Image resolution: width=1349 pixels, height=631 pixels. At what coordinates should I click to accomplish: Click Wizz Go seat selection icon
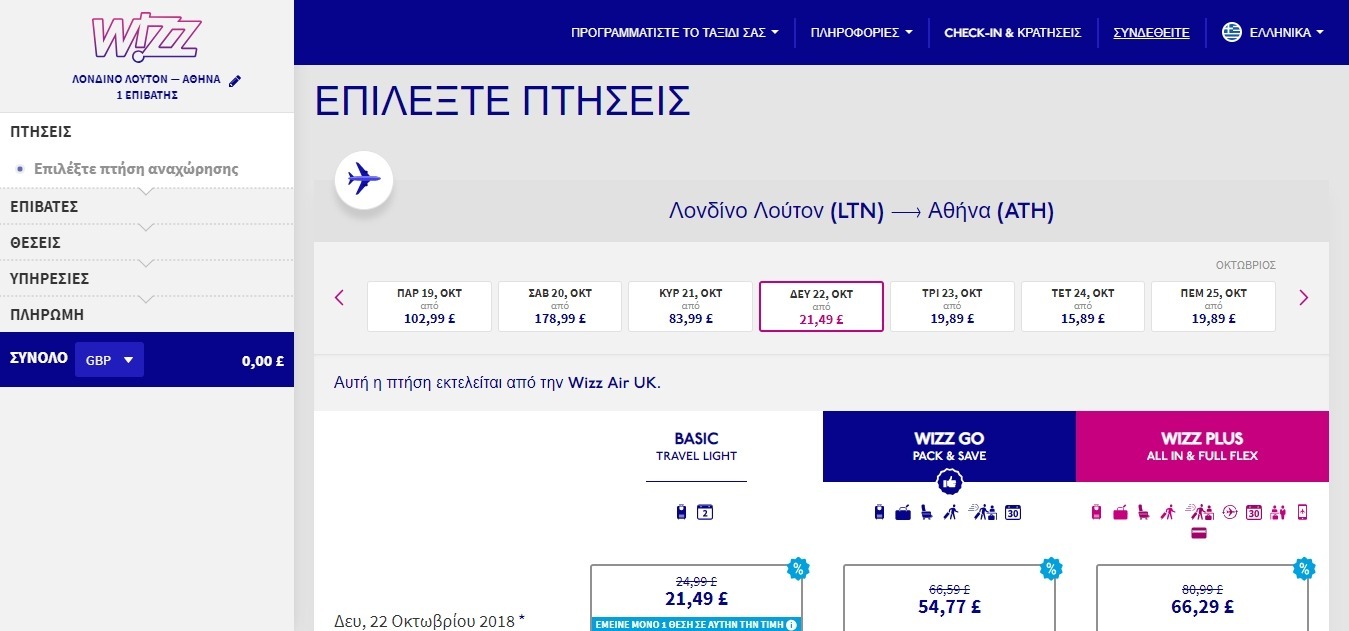coord(926,512)
